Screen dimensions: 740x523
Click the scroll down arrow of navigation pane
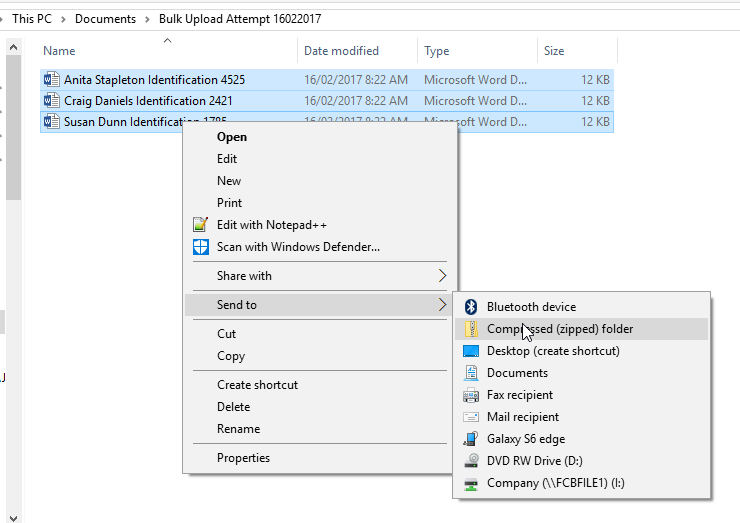coord(13,518)
